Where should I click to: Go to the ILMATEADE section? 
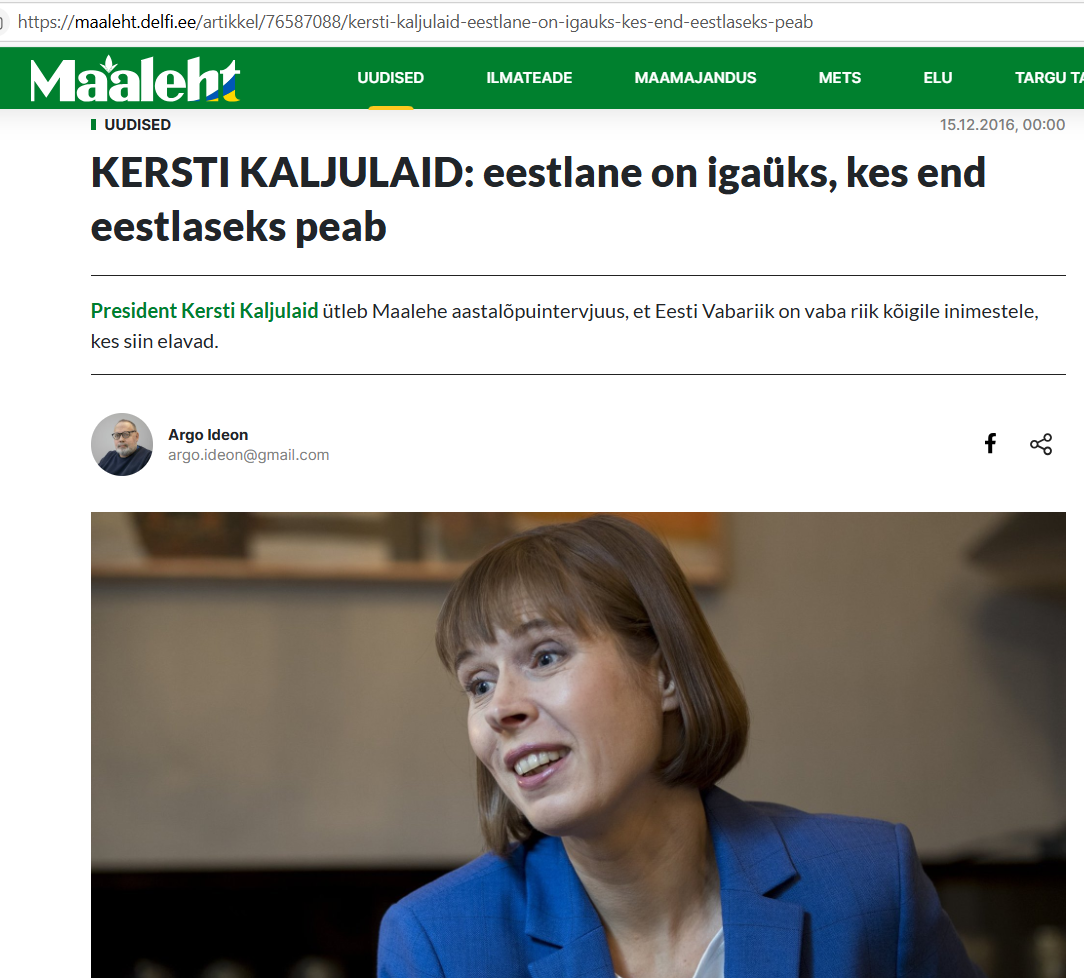click(529, 78)
